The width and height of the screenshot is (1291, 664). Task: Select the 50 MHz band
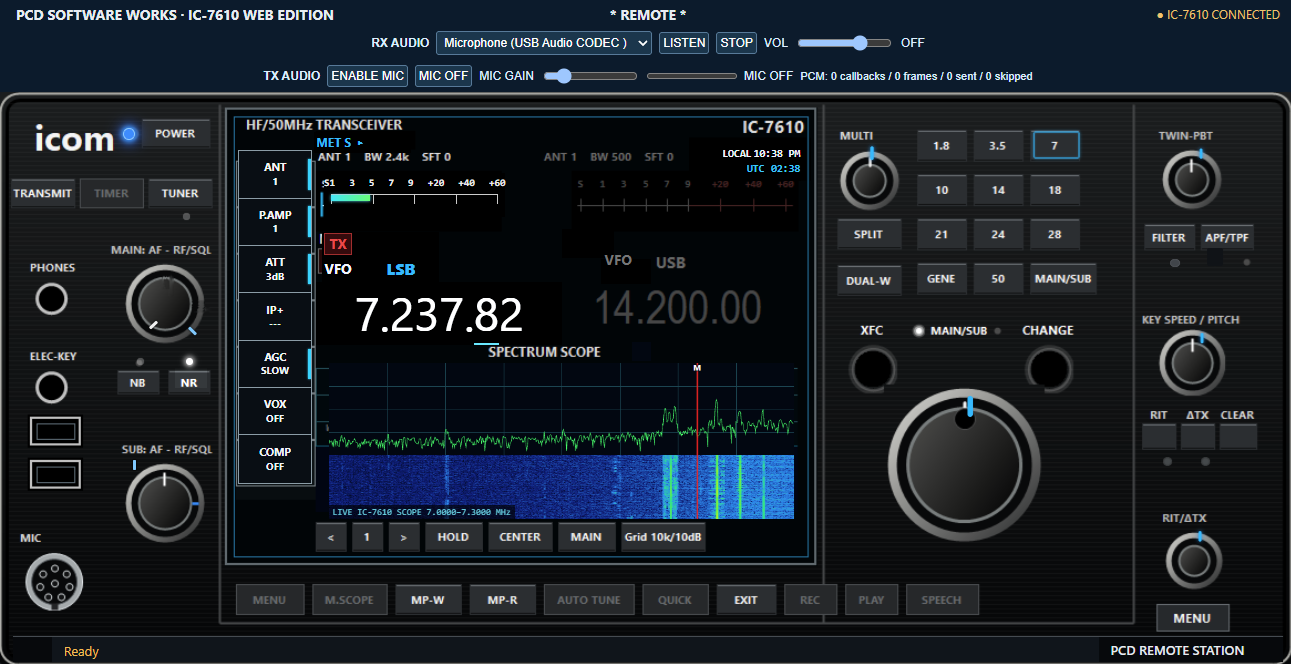[998, 279]
